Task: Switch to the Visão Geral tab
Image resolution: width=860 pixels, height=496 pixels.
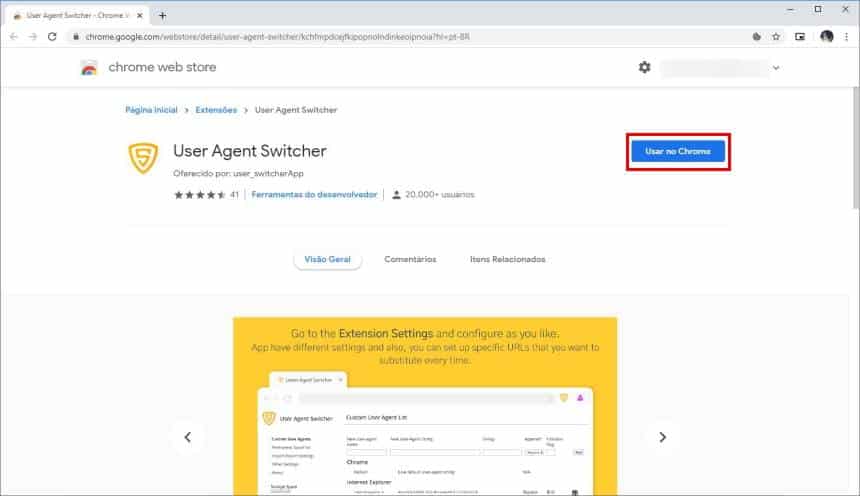Action: [x=327, y=259]
